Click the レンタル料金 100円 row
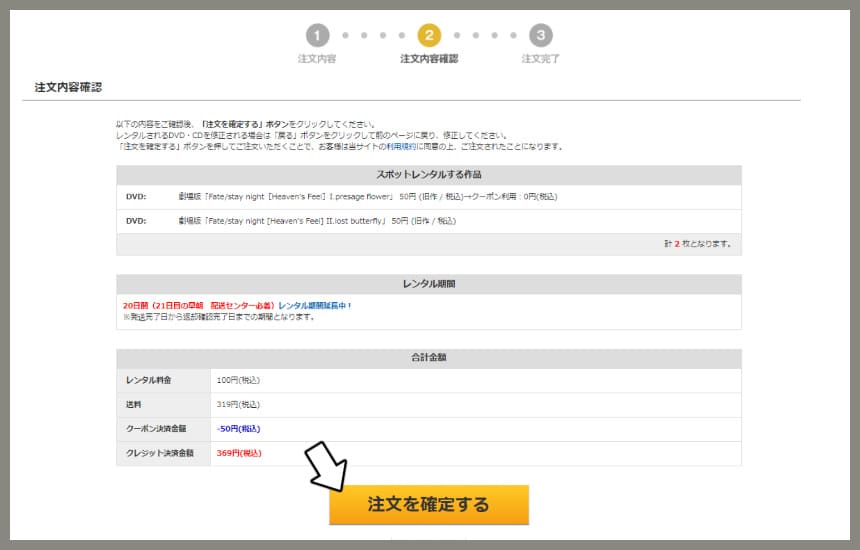The image size is (860, 550). 429,380
